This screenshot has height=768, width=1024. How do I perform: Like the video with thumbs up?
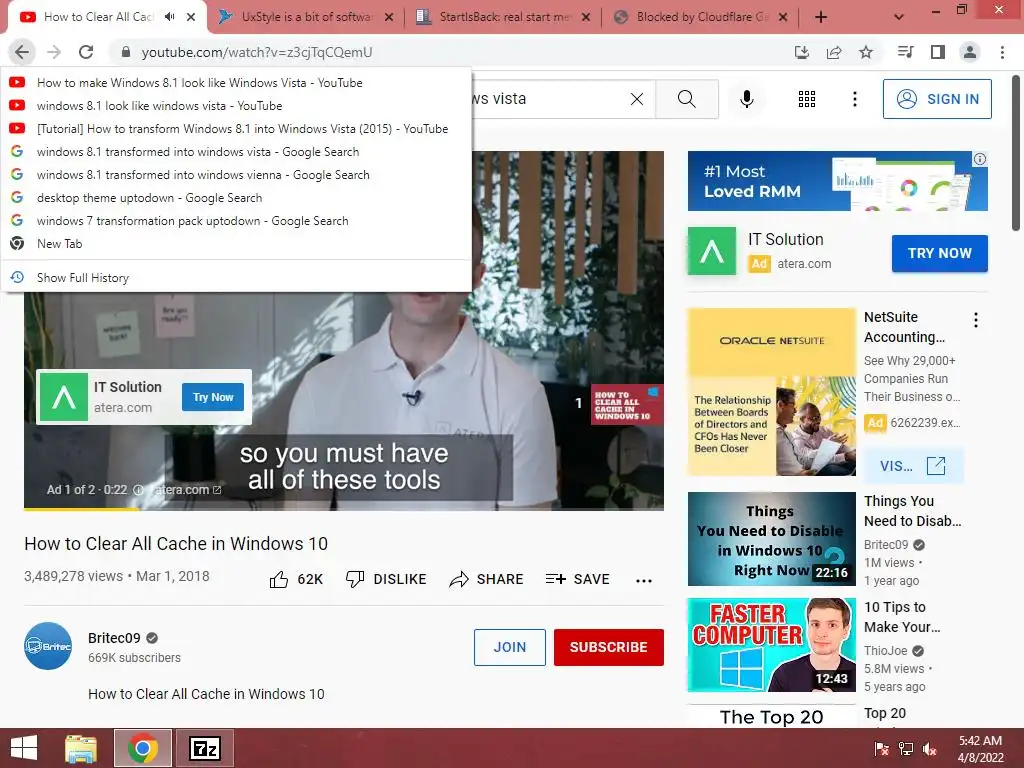tap(296, 579)
